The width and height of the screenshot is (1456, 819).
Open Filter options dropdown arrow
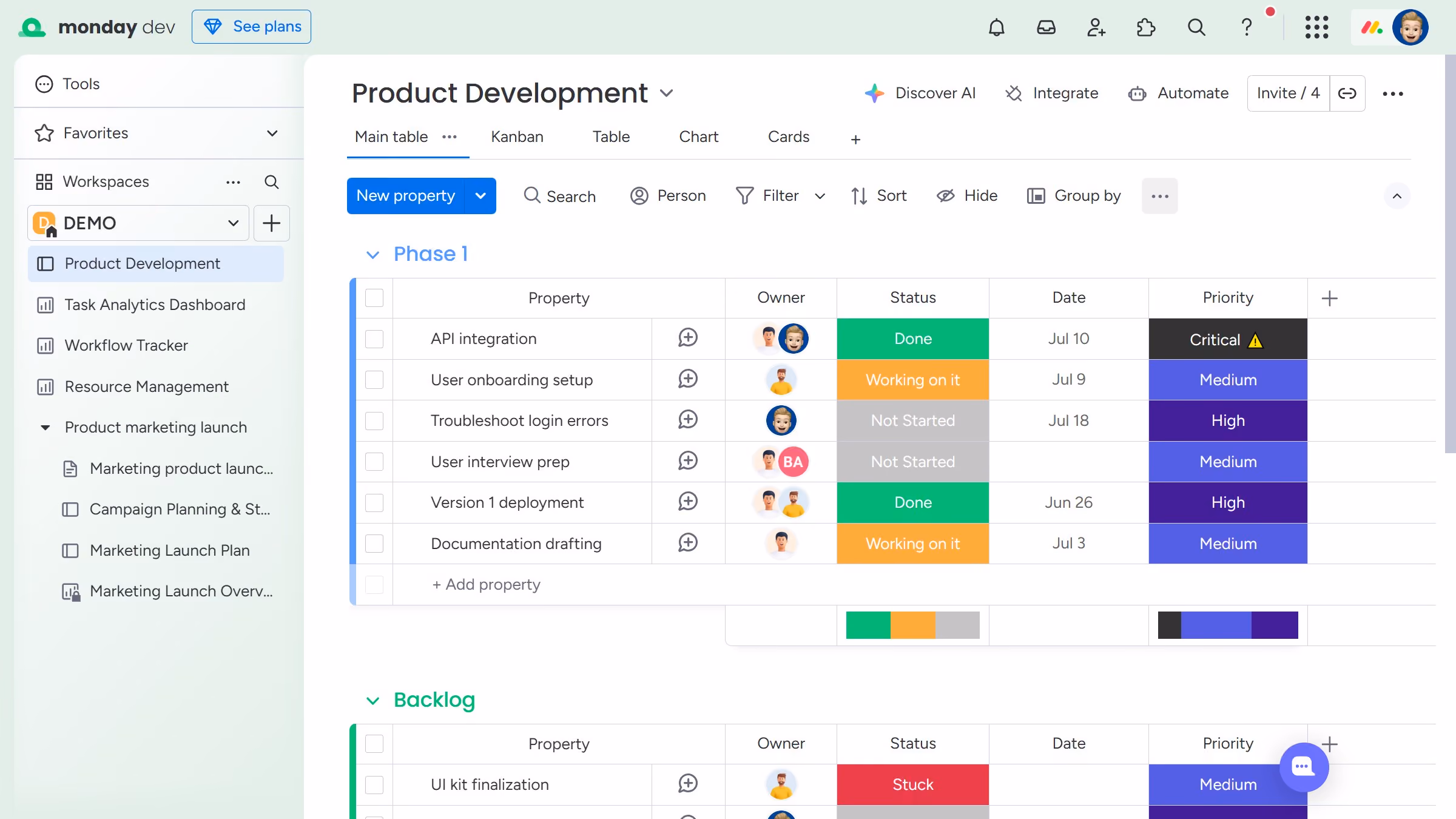(x=820, y=196)
